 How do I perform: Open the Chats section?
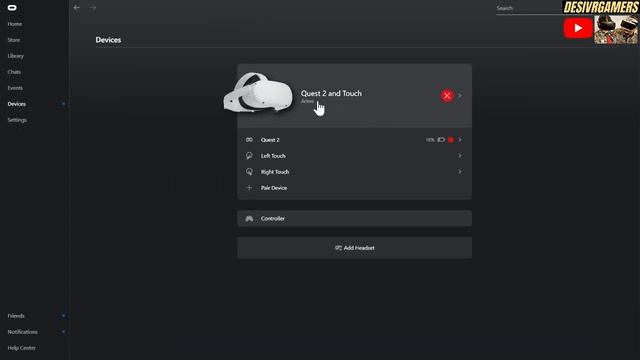(x=14, y=72)
